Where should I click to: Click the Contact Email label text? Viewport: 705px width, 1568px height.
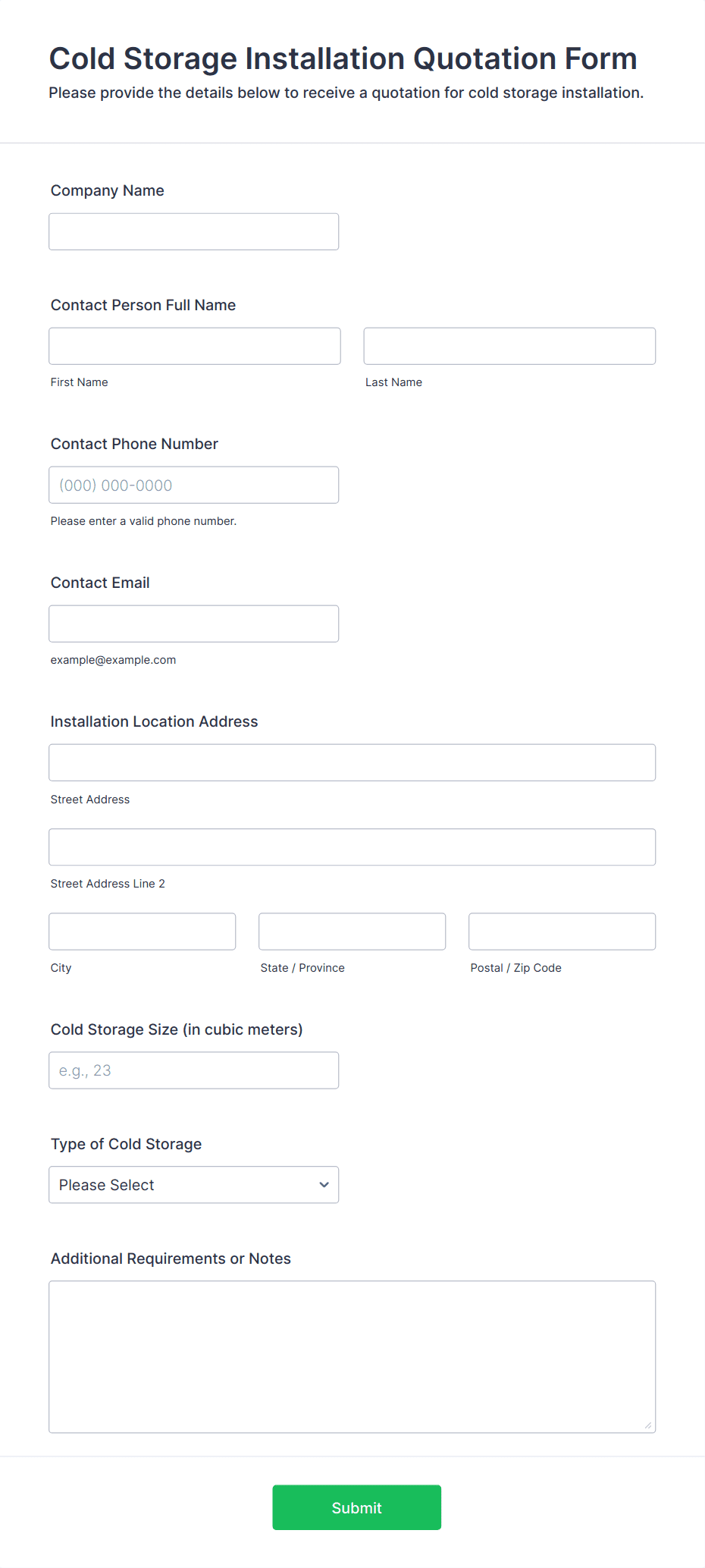point(100,583)
